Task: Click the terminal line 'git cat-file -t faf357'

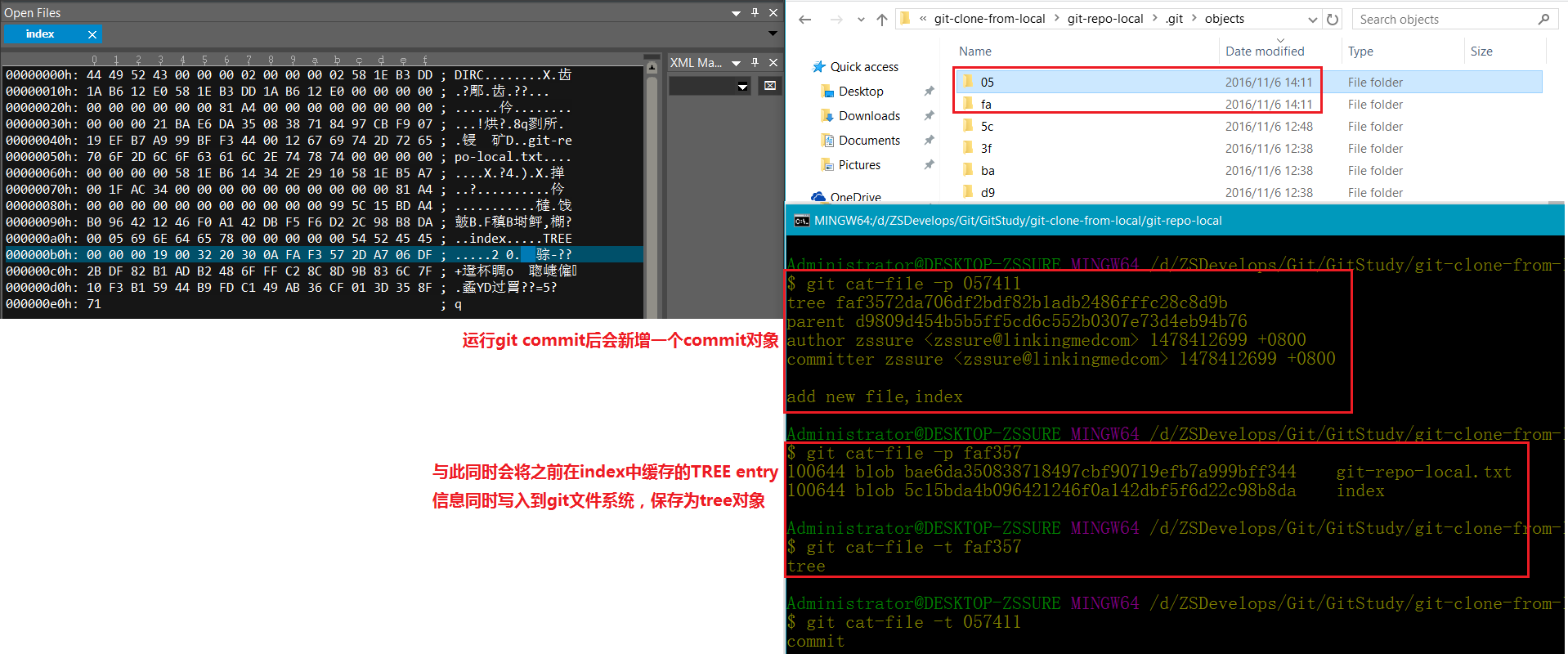Action: tap(903, 547)
